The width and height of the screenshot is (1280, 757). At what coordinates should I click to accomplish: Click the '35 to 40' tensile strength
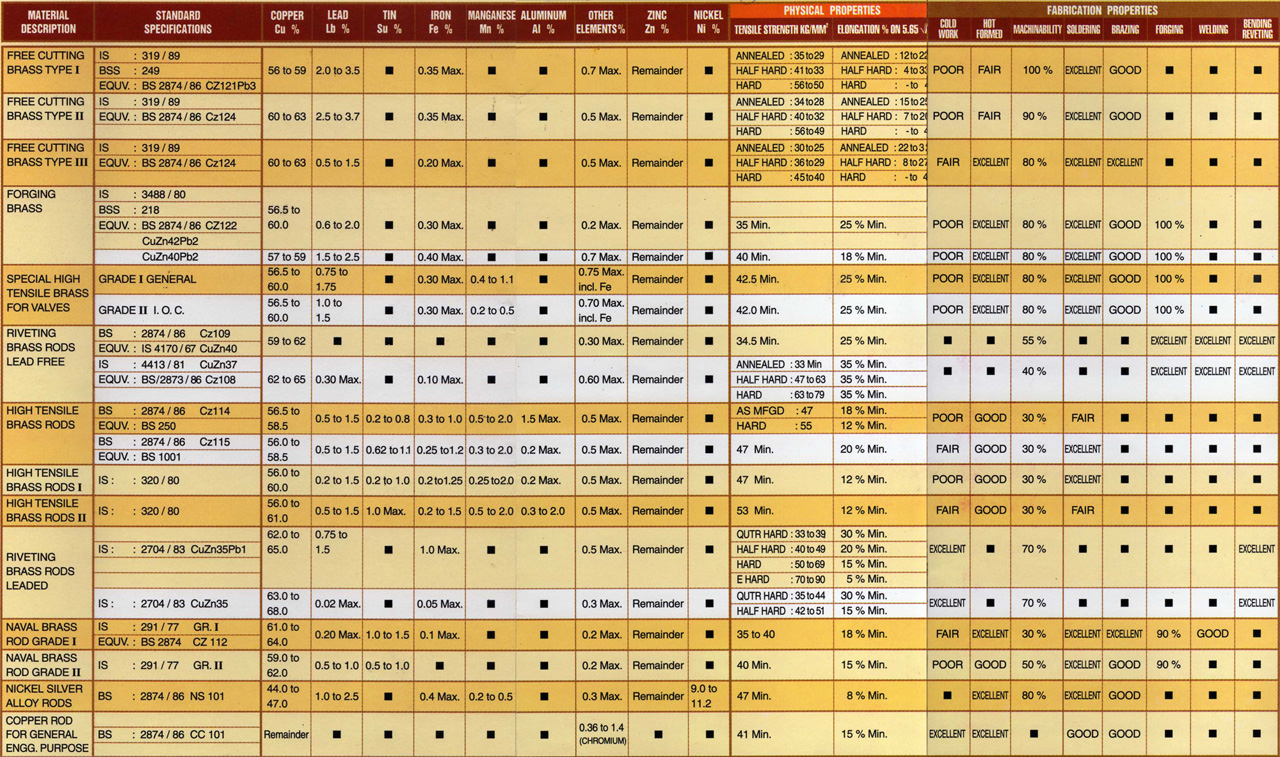(x=757, y=634)
